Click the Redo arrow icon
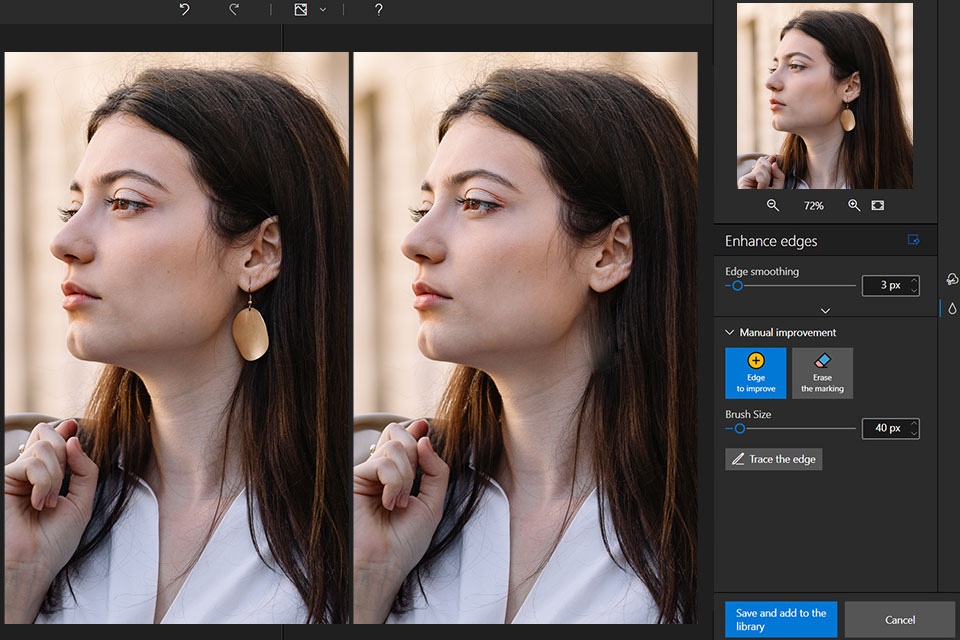The height and width of the screenshot is (640, 960). [x=234, y=9]
